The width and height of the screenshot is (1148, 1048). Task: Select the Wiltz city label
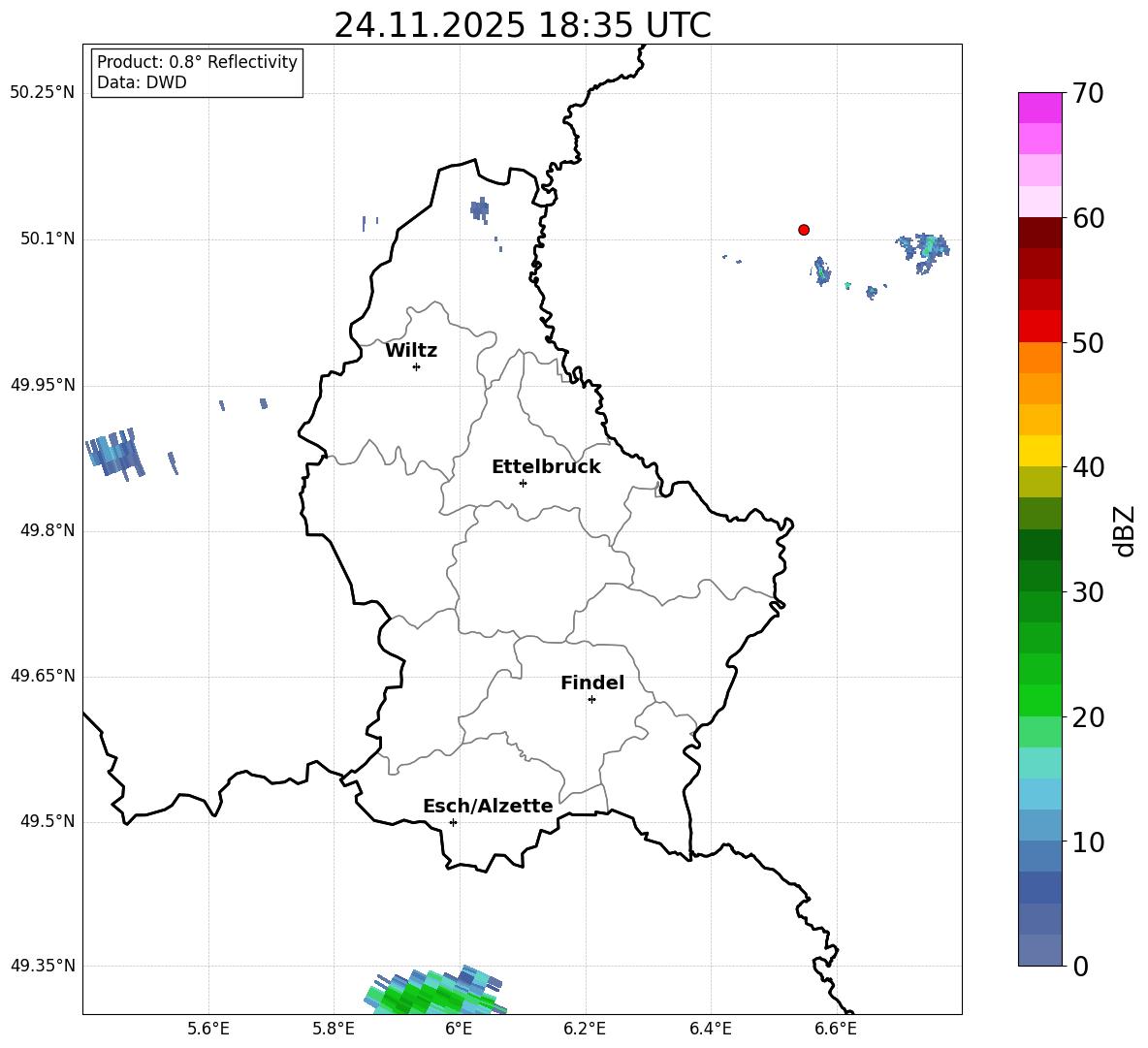pyautogui.click(x=411, y=351)
